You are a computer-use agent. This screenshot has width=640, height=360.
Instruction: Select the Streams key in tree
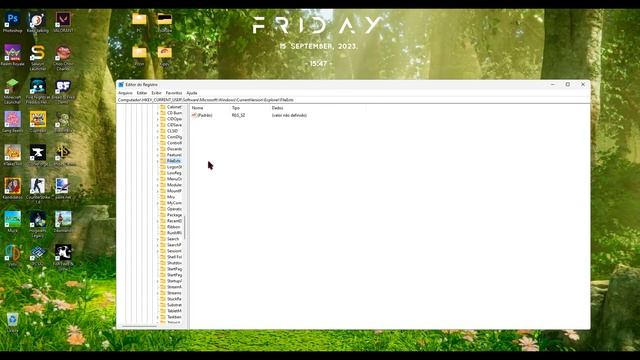pos(174,293)
